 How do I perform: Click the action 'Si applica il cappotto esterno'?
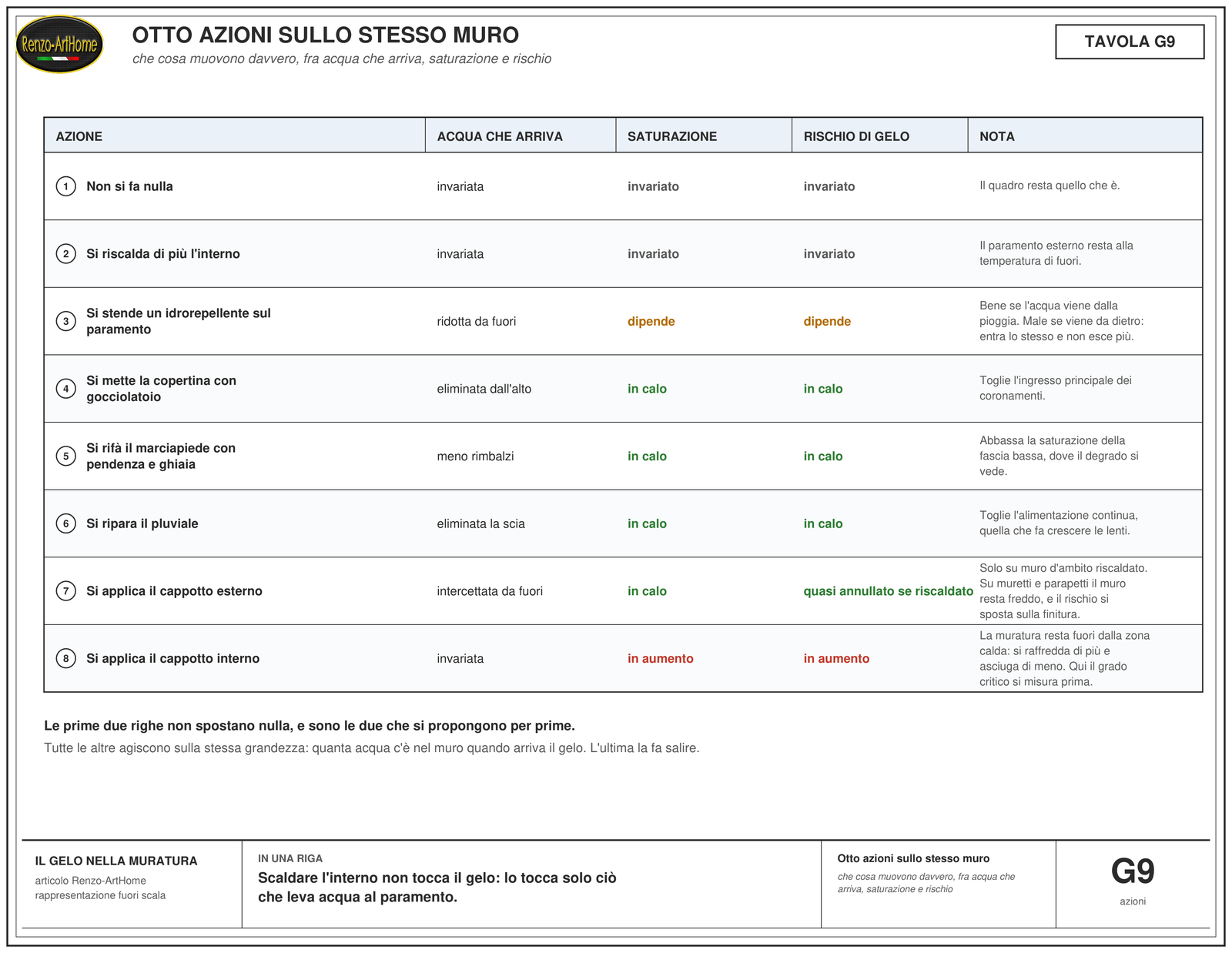pos(174,591)
